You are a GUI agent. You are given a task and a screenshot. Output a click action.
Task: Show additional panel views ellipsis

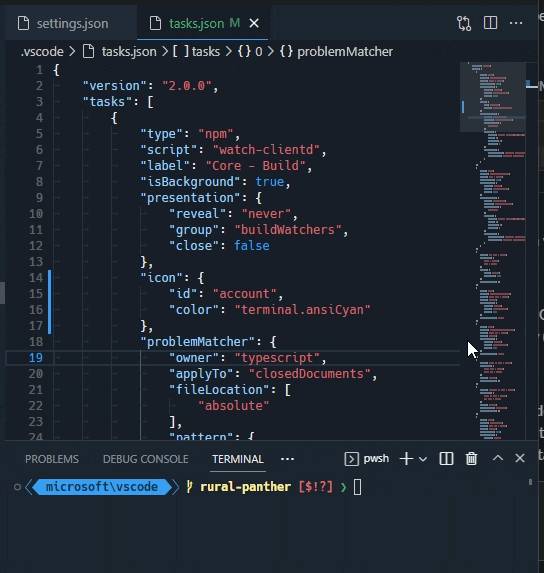tap(288, 459)
